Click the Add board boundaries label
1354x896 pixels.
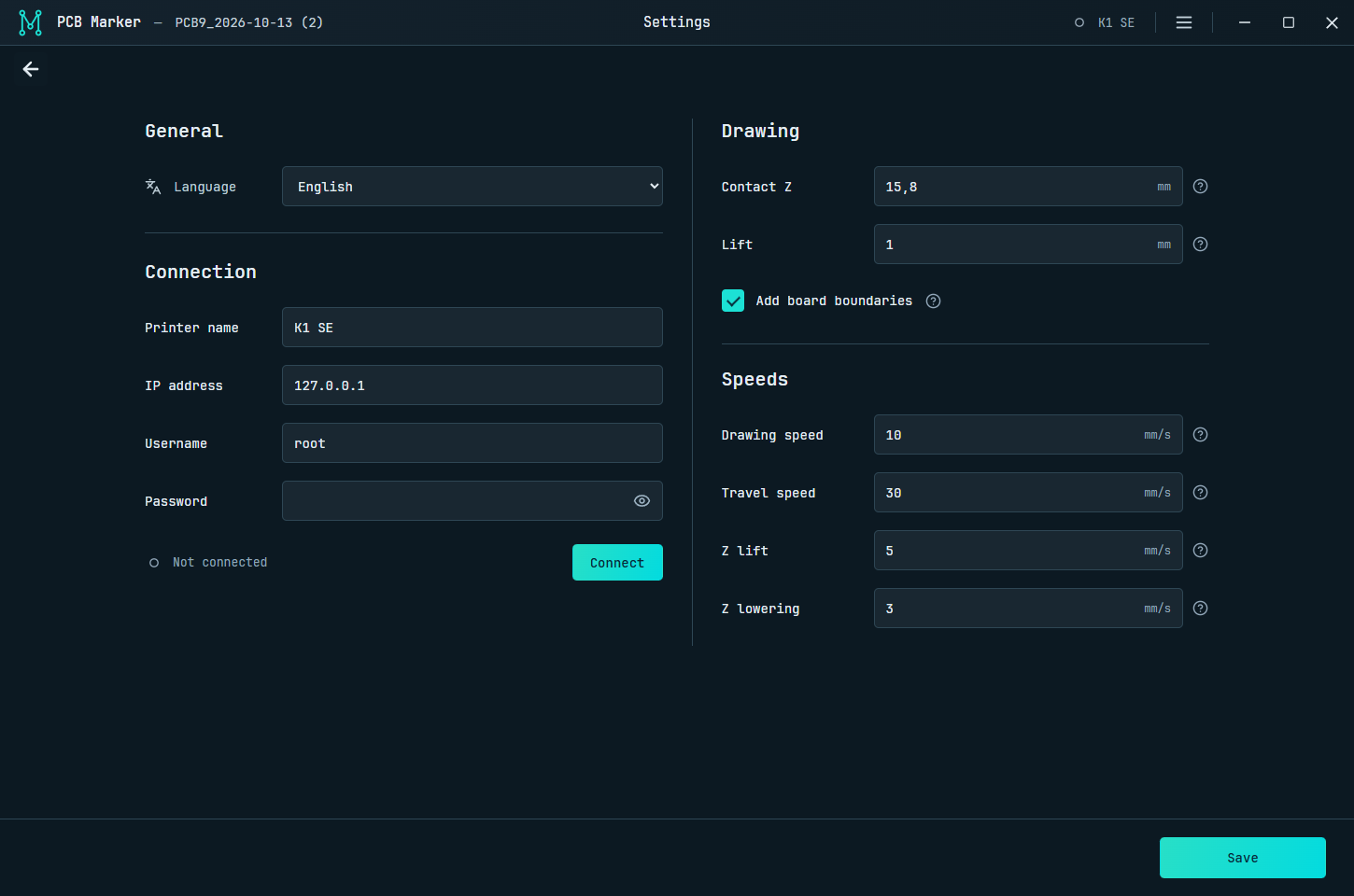pos(834,301)
